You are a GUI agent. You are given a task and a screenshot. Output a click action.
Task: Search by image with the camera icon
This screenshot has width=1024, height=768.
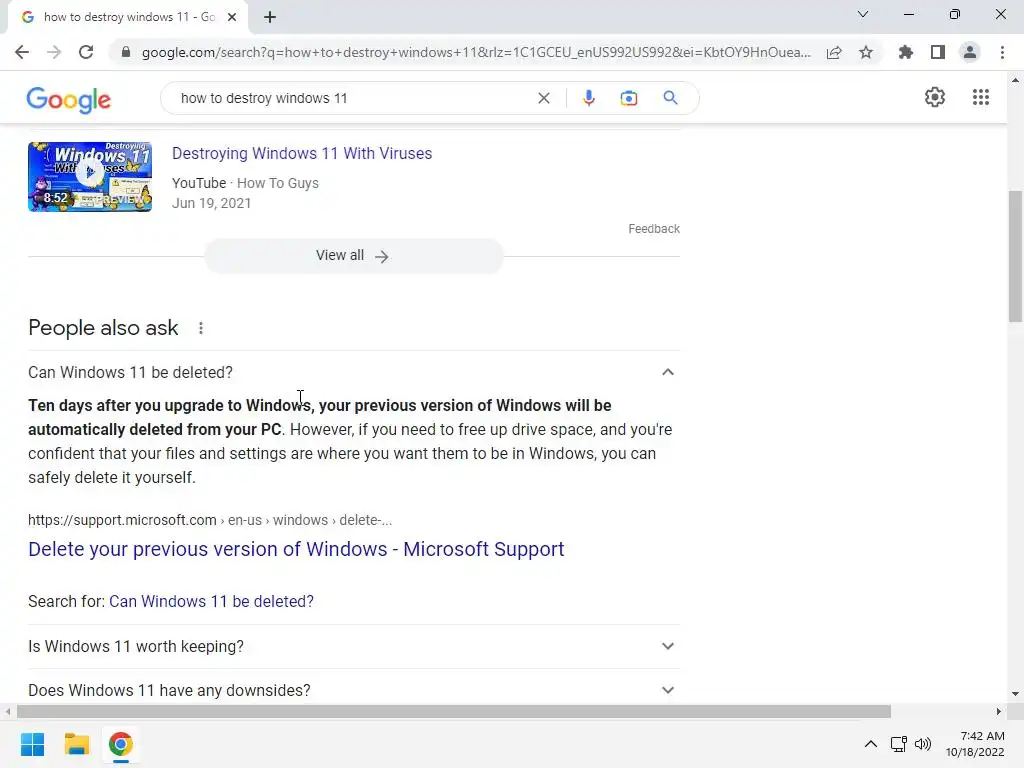point(629,98)
